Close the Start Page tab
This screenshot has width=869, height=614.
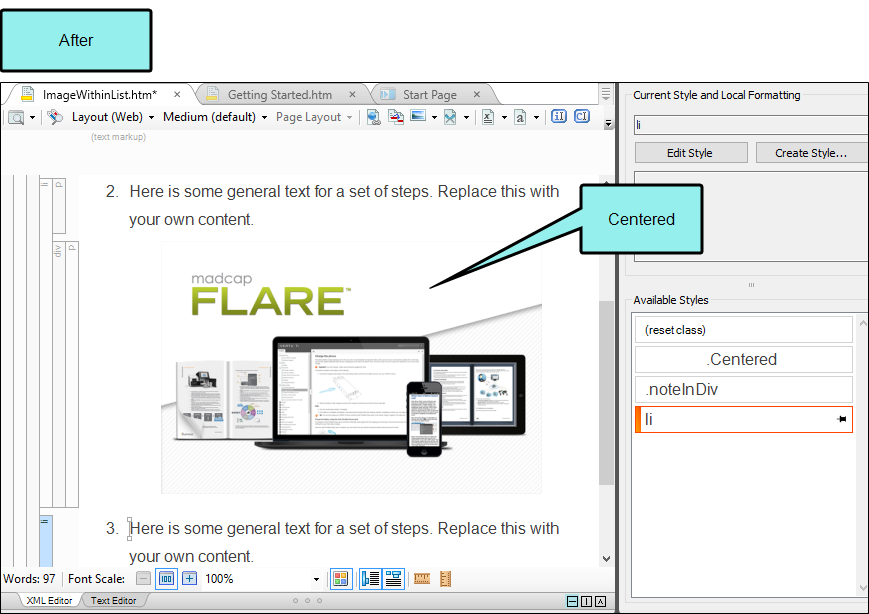(x=477, y=95)
